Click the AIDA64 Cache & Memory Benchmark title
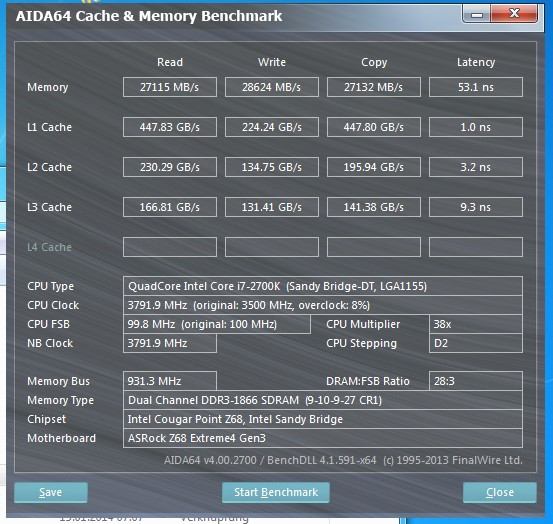 [149, 16]
